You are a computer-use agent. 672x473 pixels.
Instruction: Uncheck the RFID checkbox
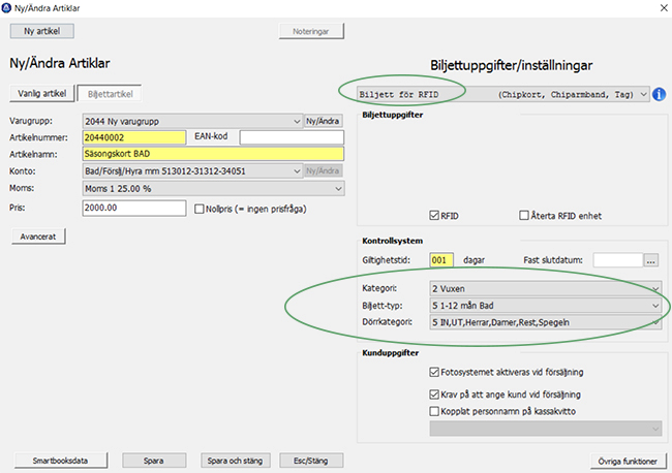point(434,215)
